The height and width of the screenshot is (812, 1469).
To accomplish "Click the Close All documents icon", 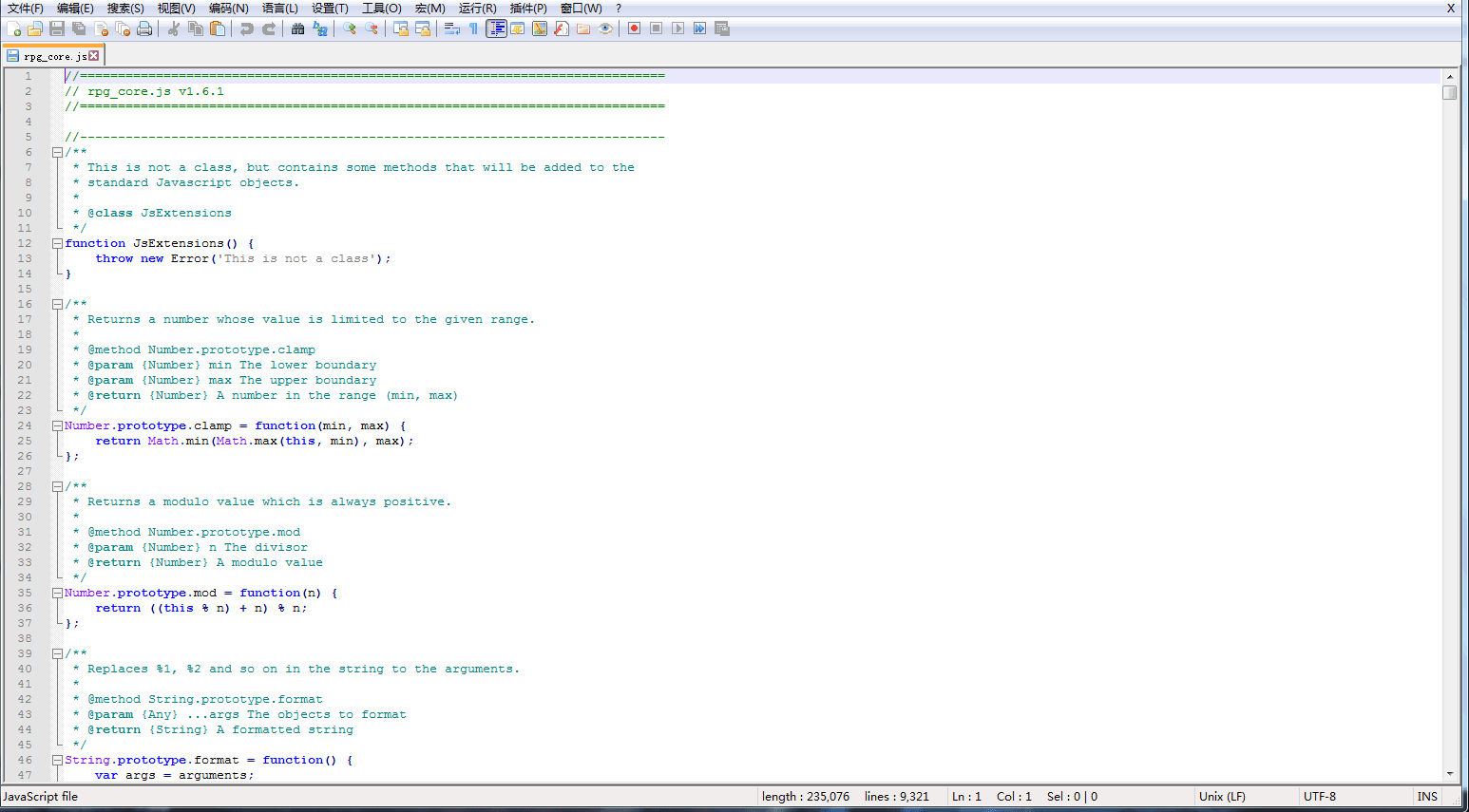I will [123, 28].
